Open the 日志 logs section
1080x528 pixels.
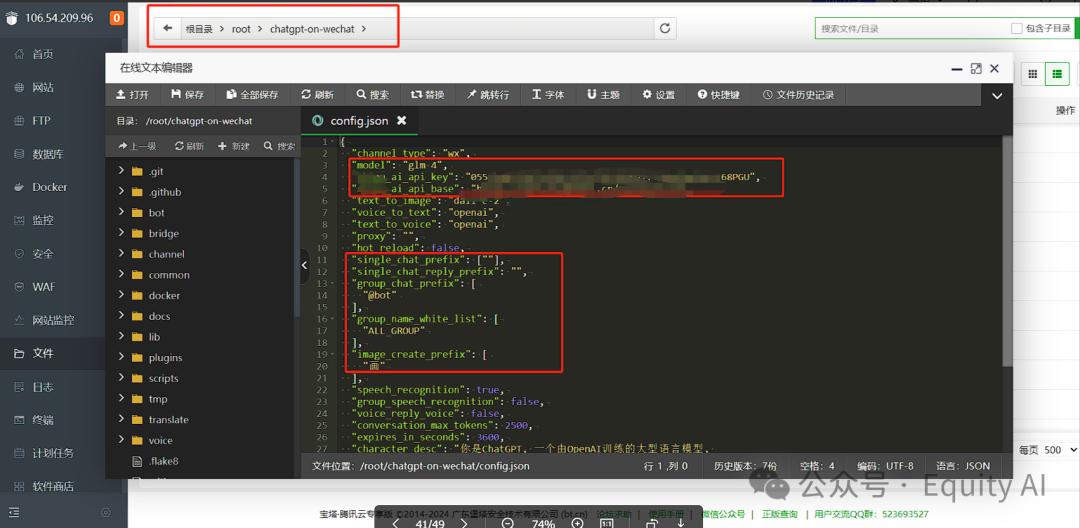pos(43,387)
